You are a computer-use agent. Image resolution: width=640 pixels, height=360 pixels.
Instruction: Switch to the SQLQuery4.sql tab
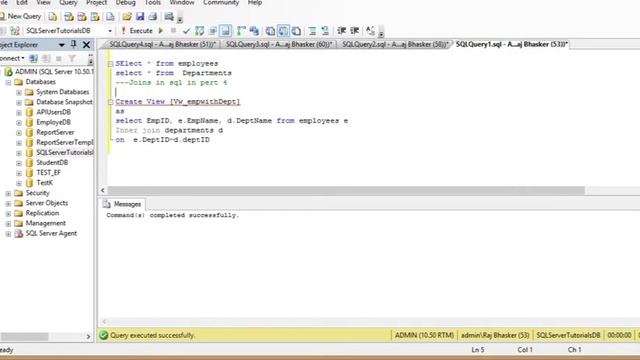click(x=162, y=44)
